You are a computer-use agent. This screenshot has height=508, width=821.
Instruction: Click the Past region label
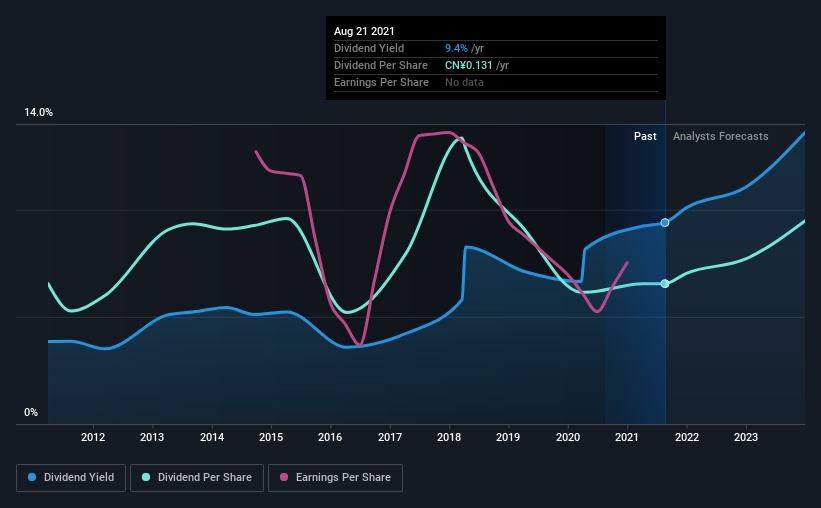[x=645, y=136]
